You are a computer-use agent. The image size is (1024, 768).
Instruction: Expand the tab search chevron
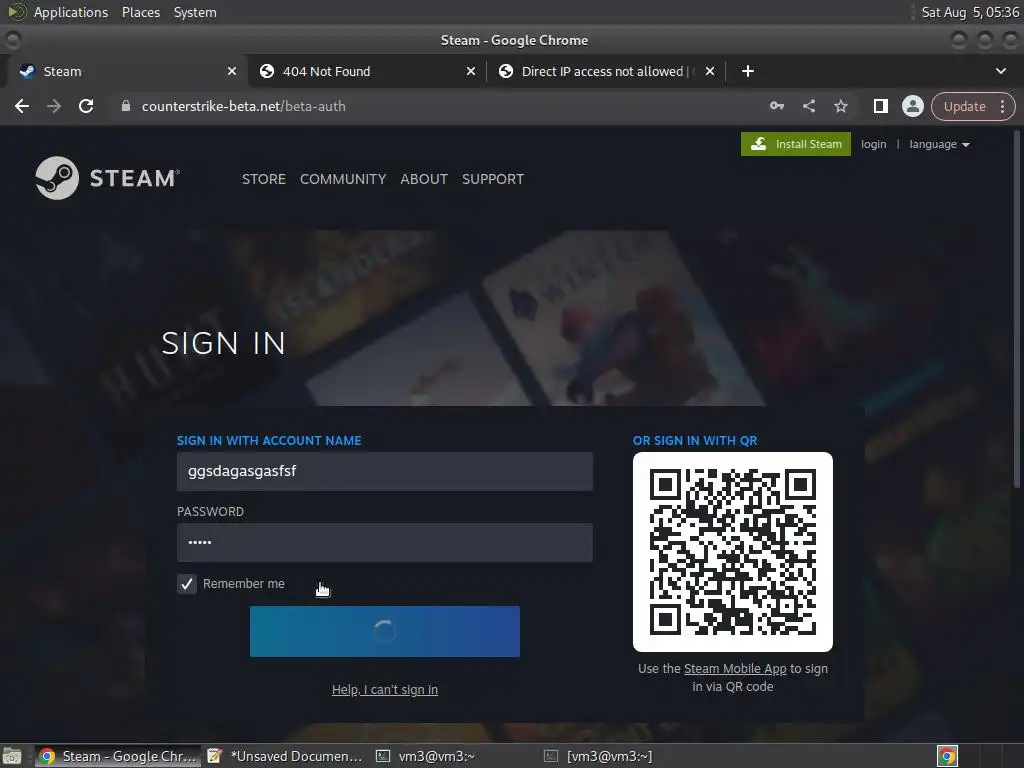(1000, 71)
